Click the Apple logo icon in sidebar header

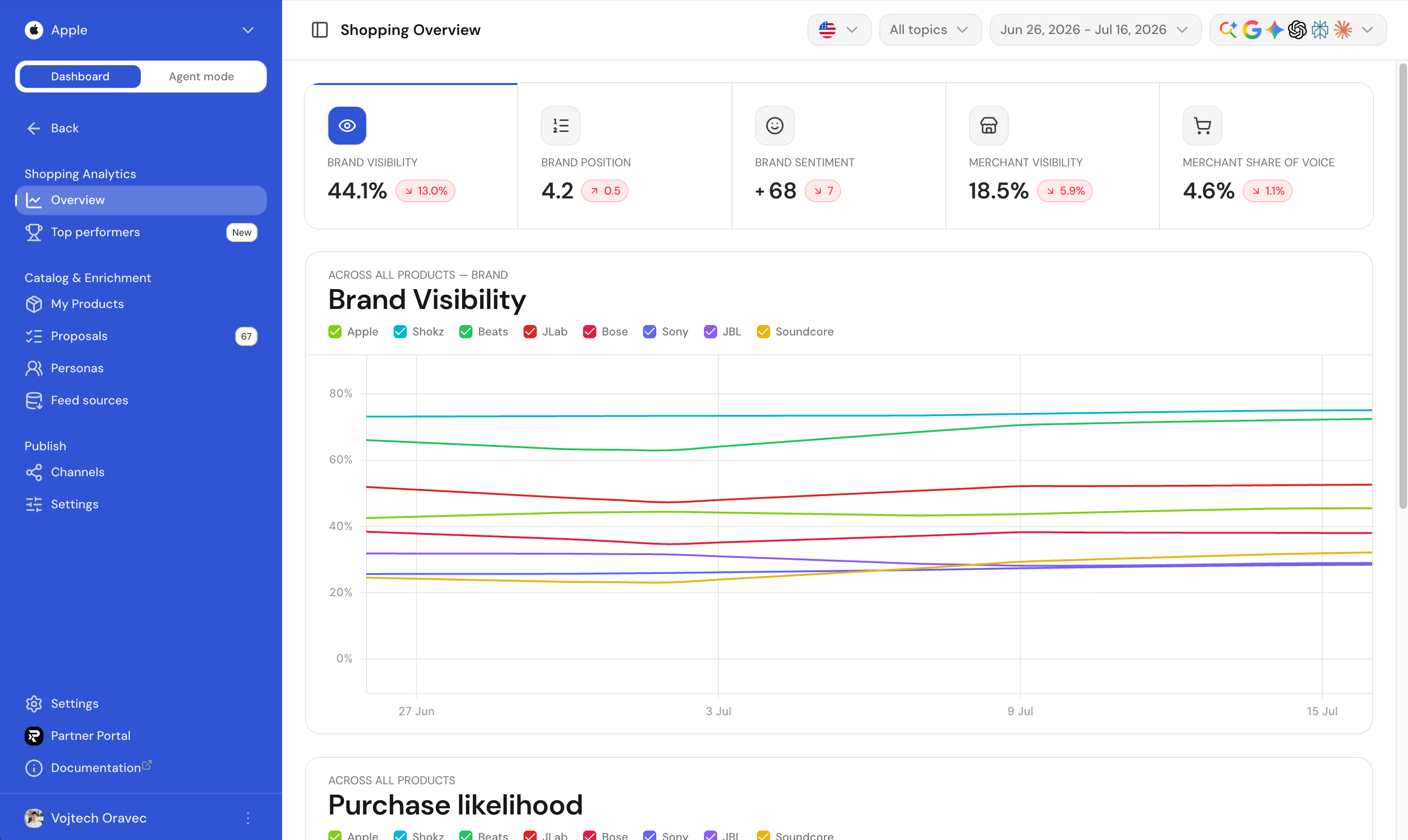(x=34, y=30)
